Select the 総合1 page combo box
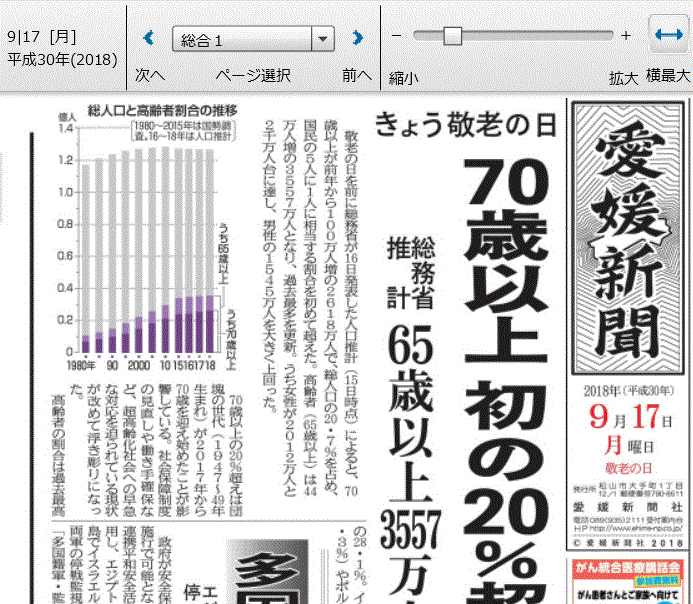Image resolution: width=693 pixels, height=604 pixels. click(x=253, y=39)
